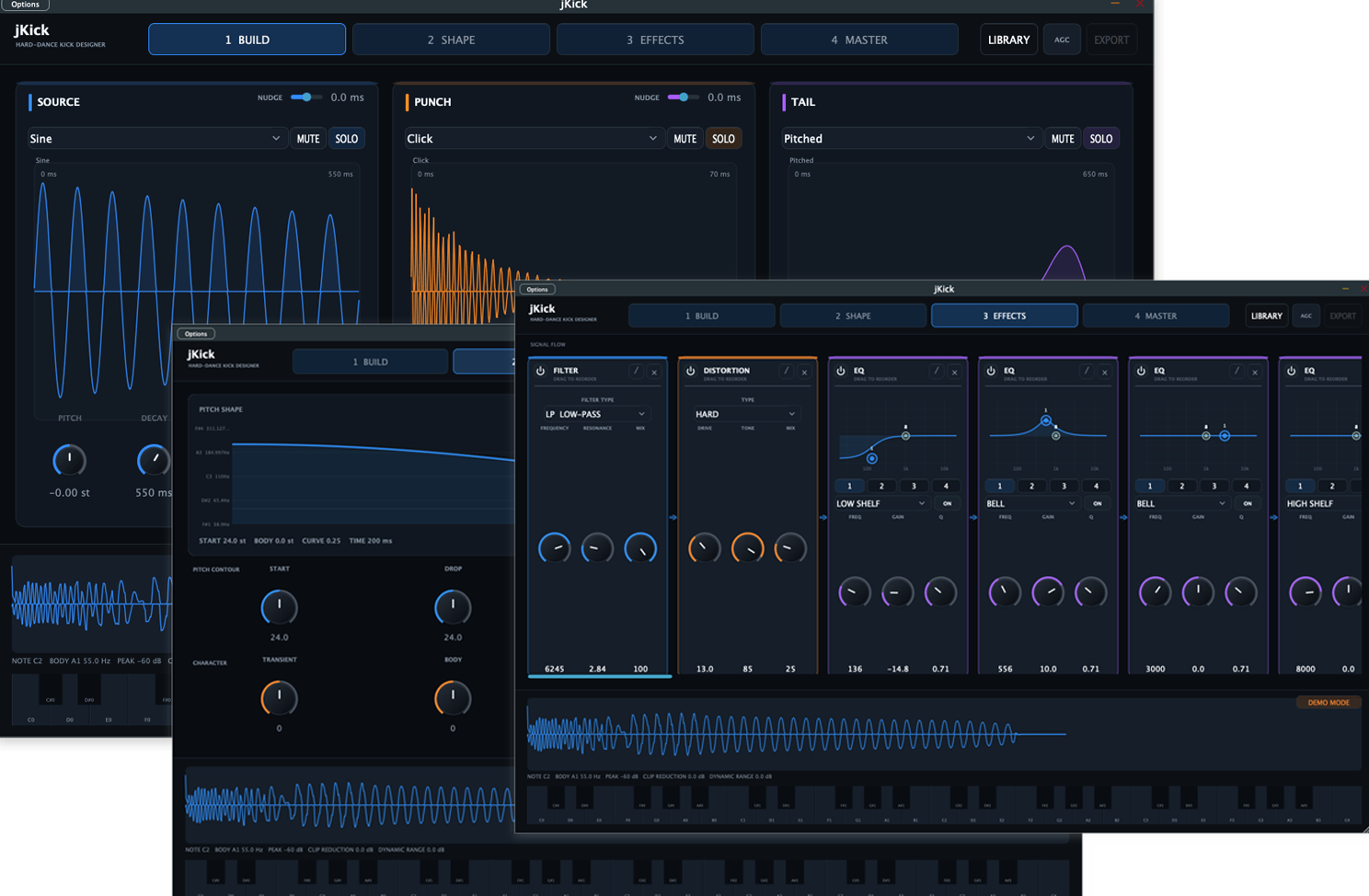Click the slash icon on the 556 Bell EQ

(x=1087, y=372)
